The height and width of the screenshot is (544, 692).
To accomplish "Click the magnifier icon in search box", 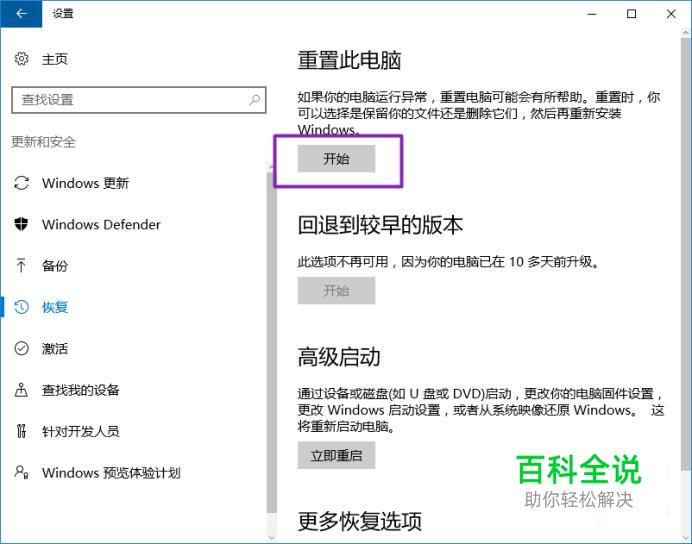I will coord(255,100).
